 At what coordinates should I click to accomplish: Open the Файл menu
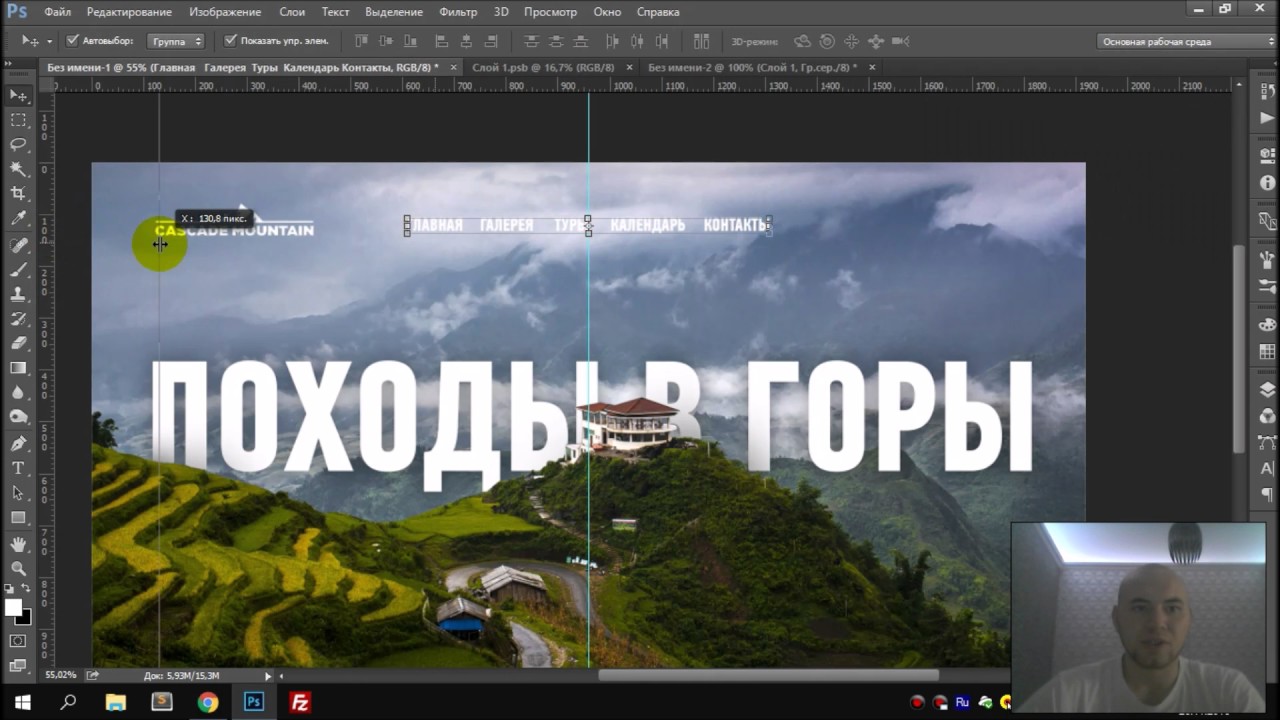pos(57,12)
